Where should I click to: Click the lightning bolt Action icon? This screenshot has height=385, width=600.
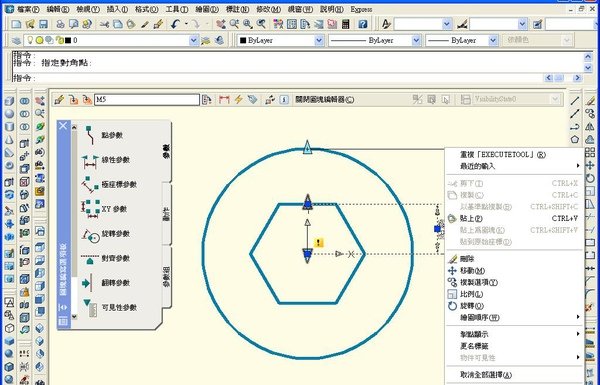click(x=238, y=100)
